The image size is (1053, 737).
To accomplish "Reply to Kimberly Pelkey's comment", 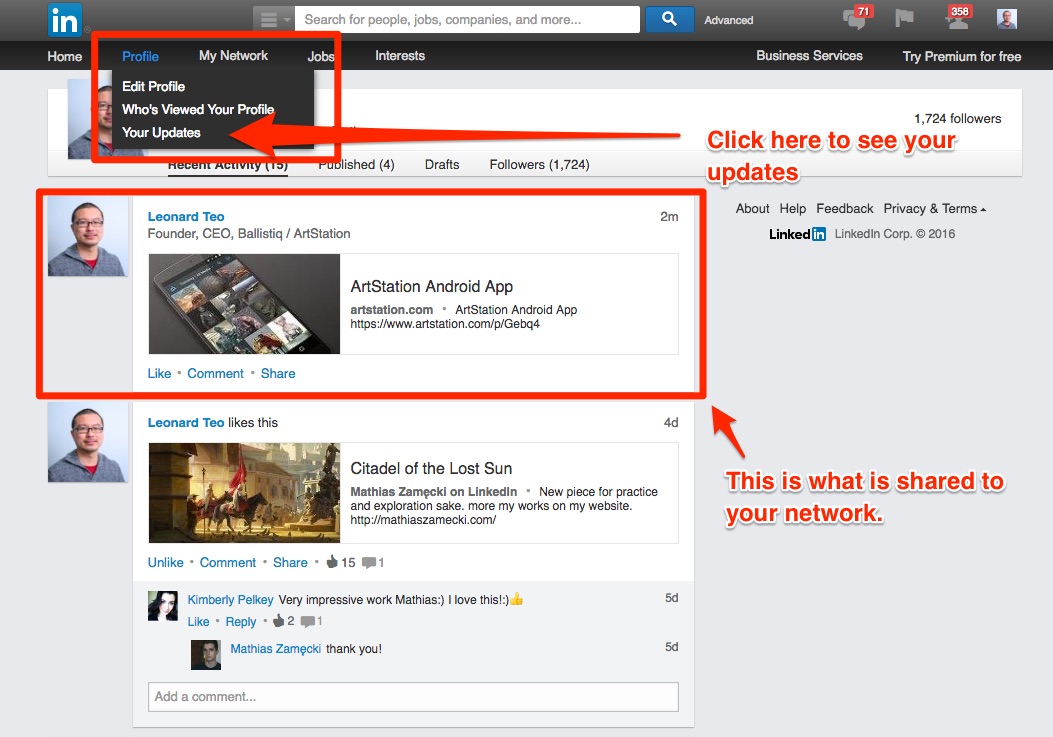I will tap(240, 621).
